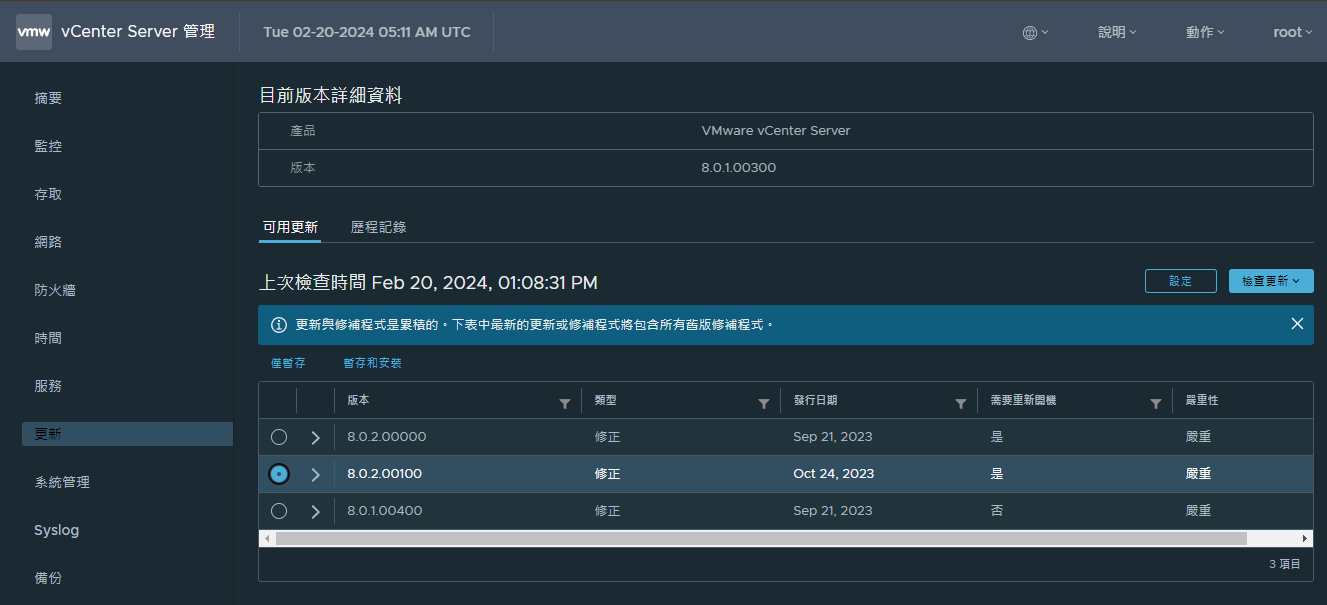
Task: Open the 檢查更新 dropdown button
Action: pyautogui.click(x=1271, y=281)
